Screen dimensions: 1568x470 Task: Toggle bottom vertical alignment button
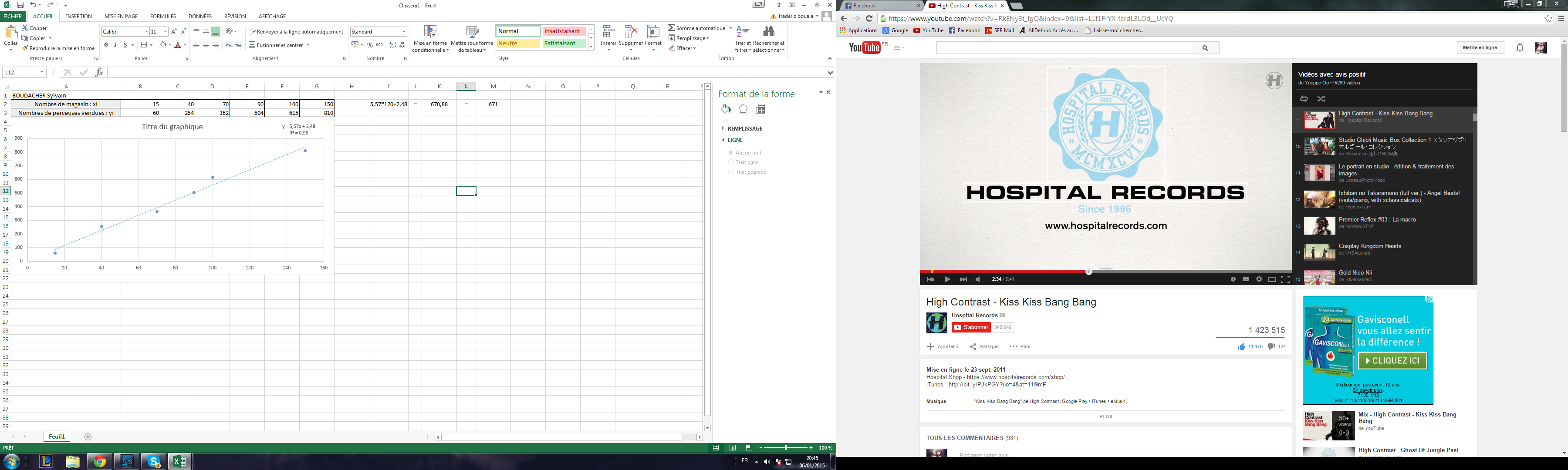click(216, 32)
